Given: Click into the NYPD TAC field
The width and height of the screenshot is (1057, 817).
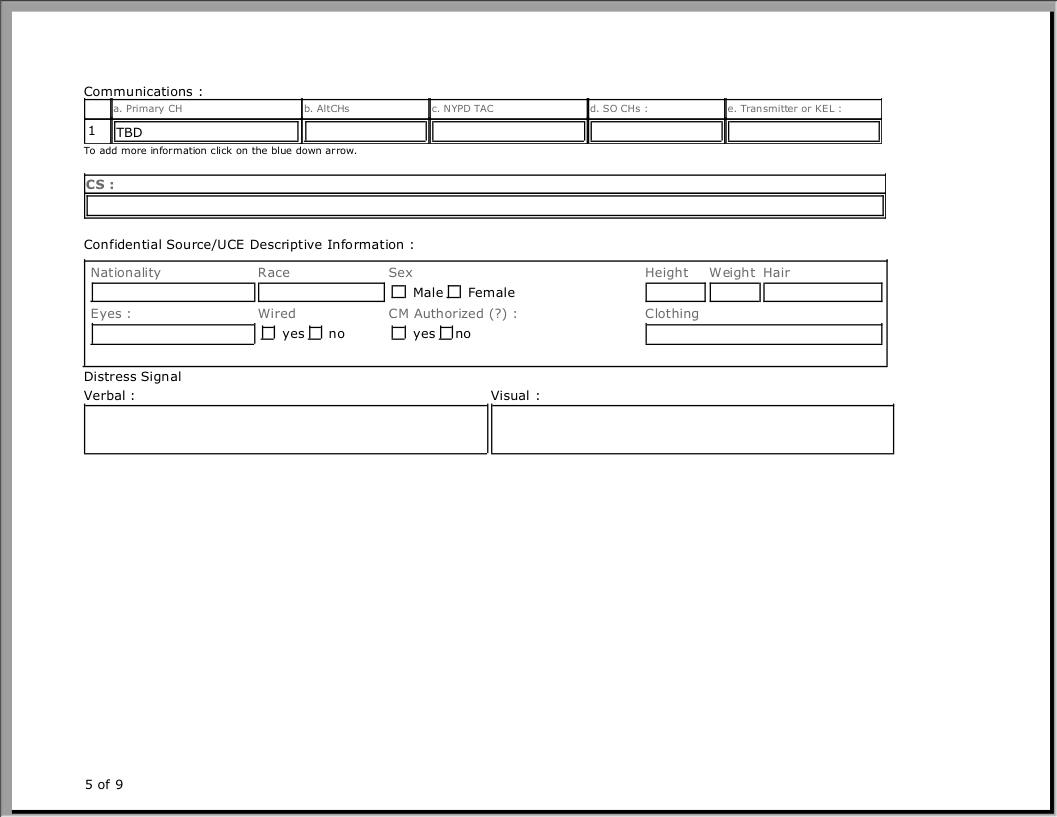Looking at the screenshot, I should [x=508, y=132].
